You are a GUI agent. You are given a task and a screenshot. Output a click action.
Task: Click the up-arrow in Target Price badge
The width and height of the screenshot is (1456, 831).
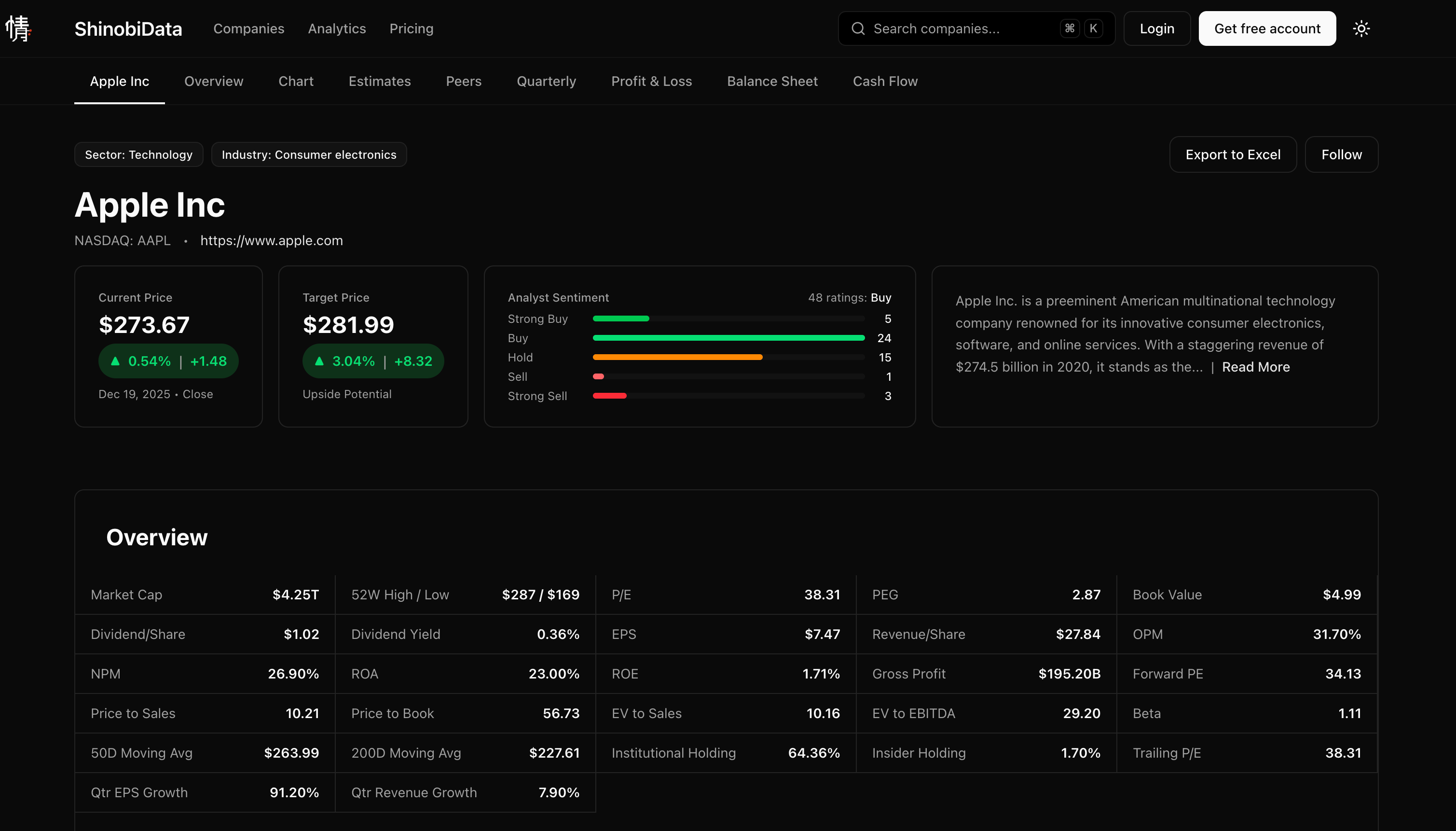click(319, 360)
